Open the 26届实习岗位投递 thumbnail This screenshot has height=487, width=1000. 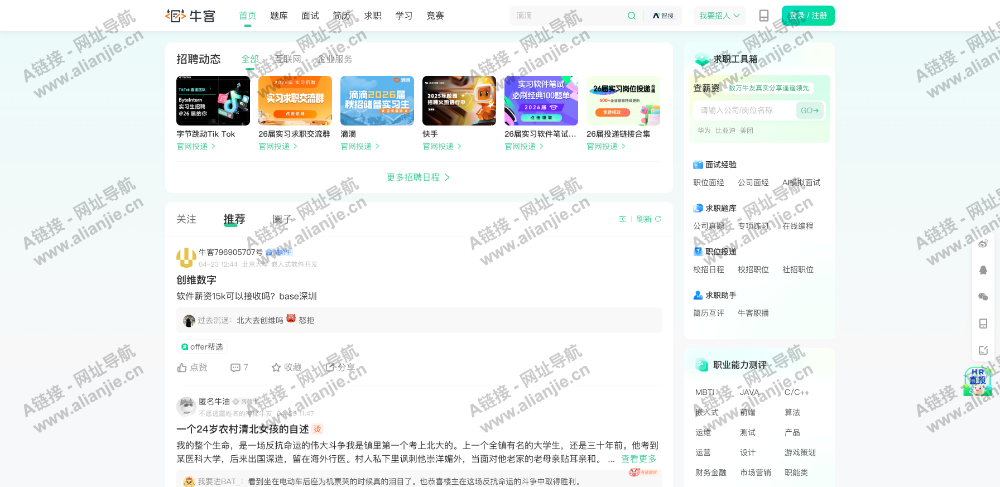pos(624,101)
